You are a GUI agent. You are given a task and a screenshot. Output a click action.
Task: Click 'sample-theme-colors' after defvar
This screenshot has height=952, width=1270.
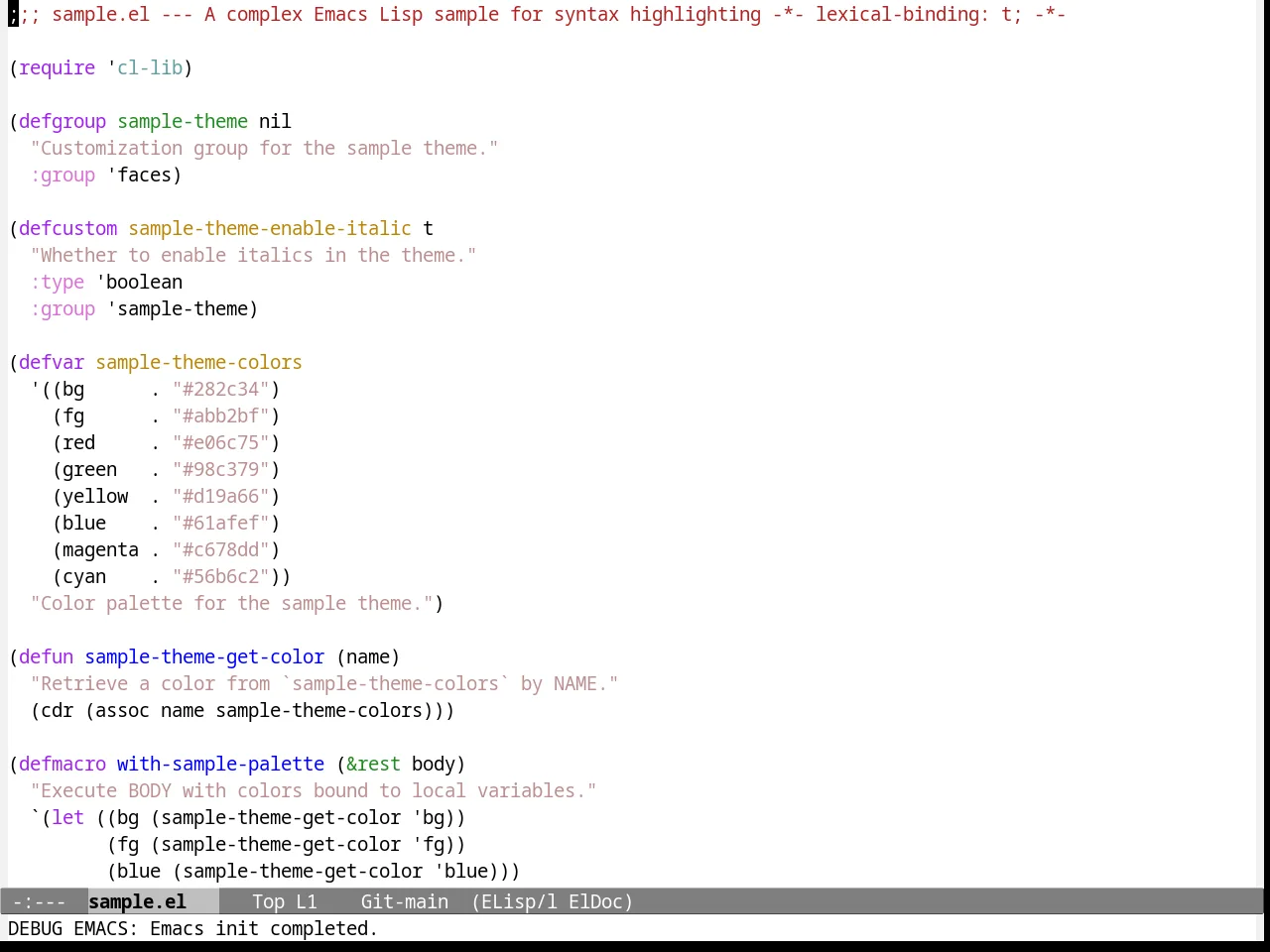pos(198,362)
